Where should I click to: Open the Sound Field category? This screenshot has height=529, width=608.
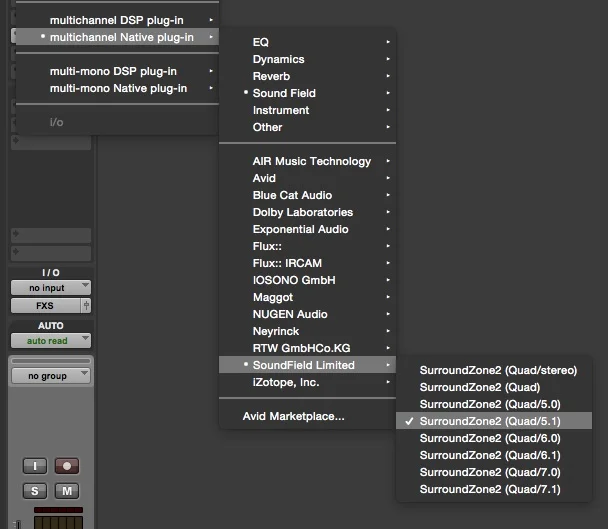click(307, 93)
